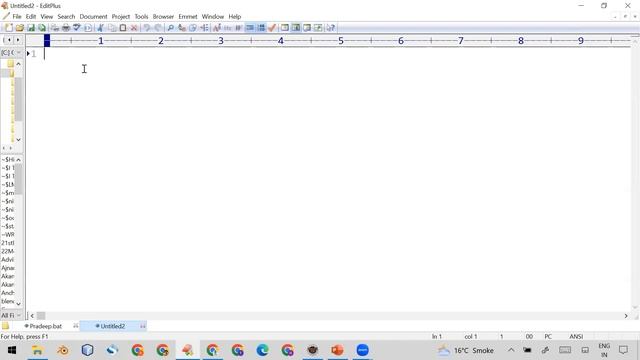Click ANSI encoding in status bar
Image resolution: width=640 pixels, height=360 pixels.
click(x=576, y=336)
